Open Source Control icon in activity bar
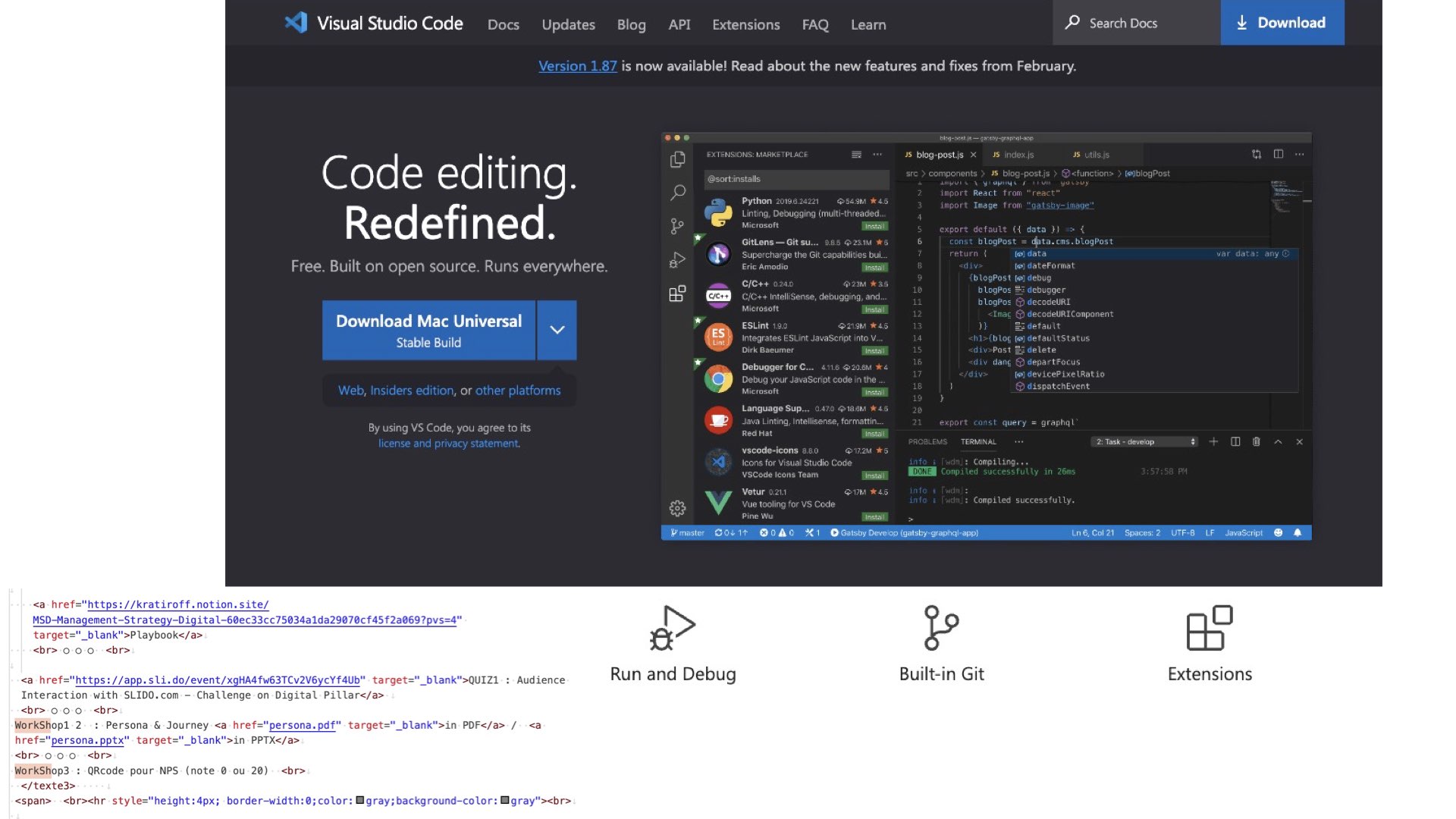The height and width of the screenshot is (819, 1456). (678, 226)
